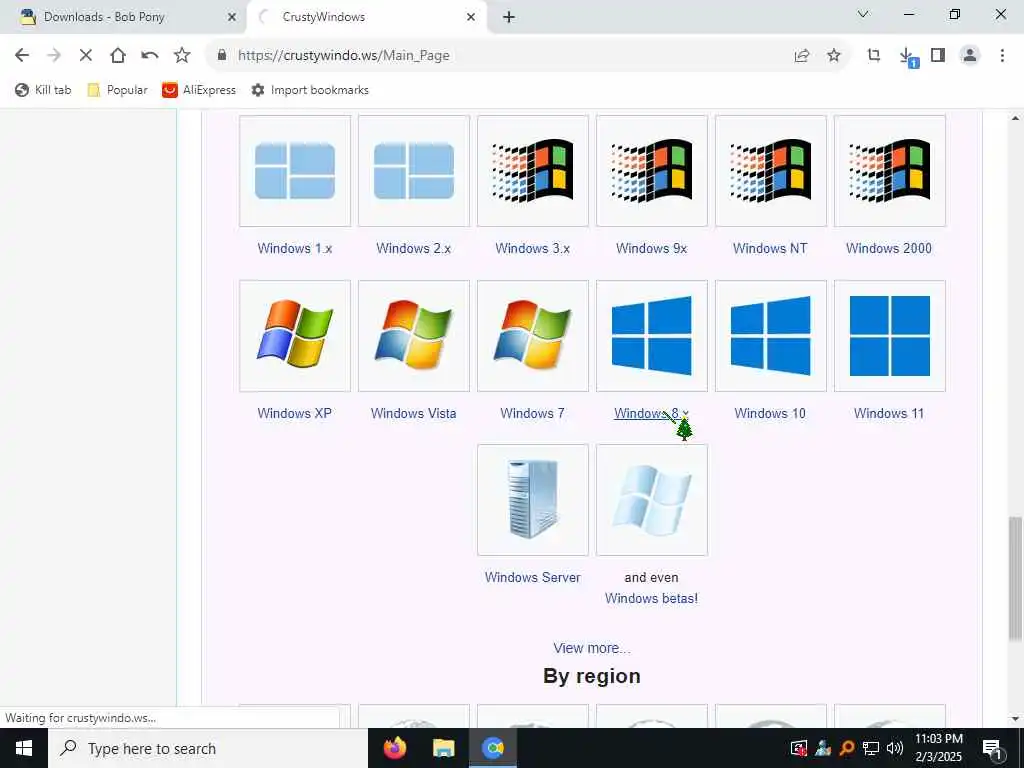Click the taskbar volume speaker icon
The height and width of the screenshot is (768, 1024).
895,748
